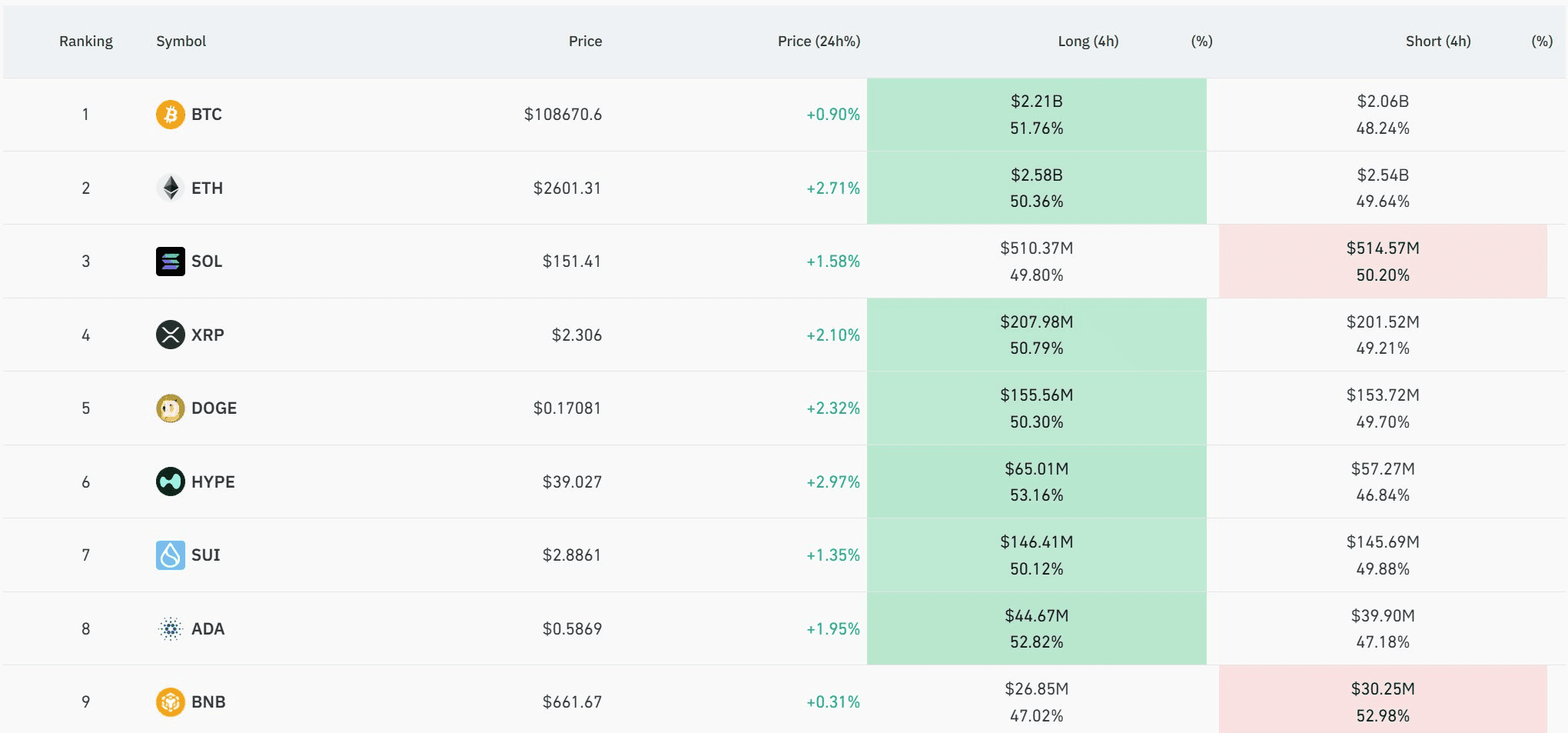Click the ETH Ethereum diamond icon
The image size is (1568, 733).
(170, 188)
